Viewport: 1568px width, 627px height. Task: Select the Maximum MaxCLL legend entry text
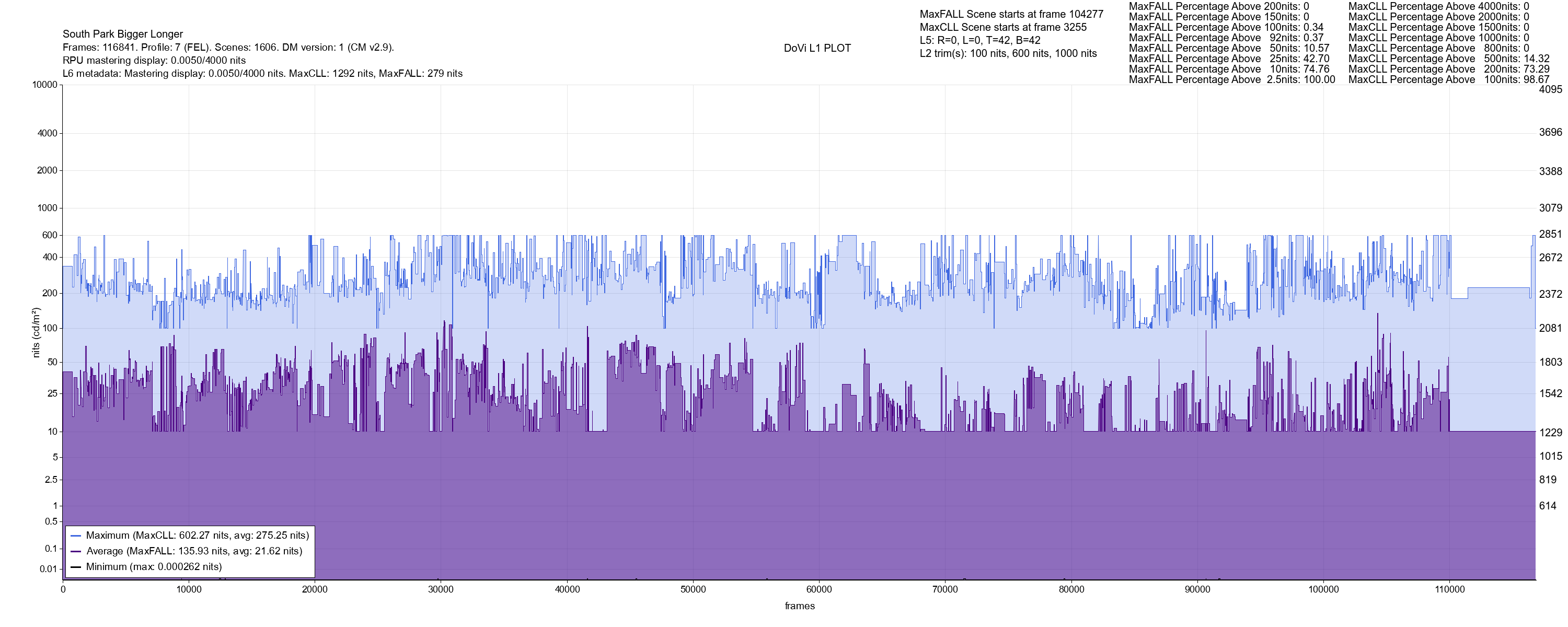[197, 536]
